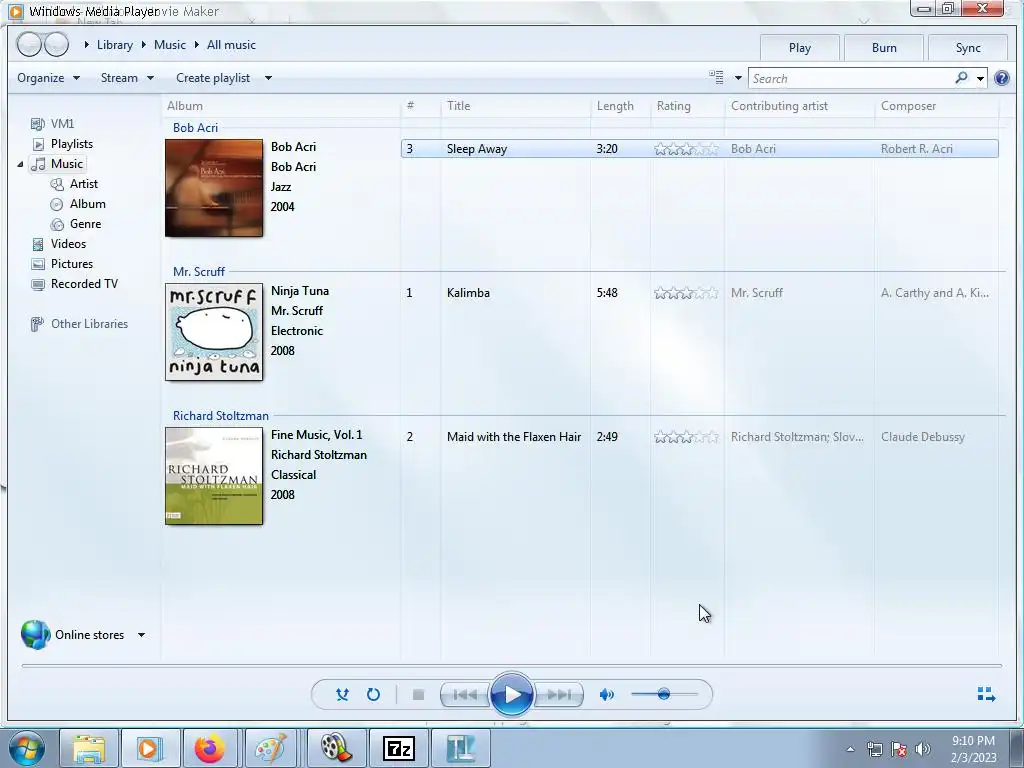
Task: Select Album under Music
Action: pos(78,204)
